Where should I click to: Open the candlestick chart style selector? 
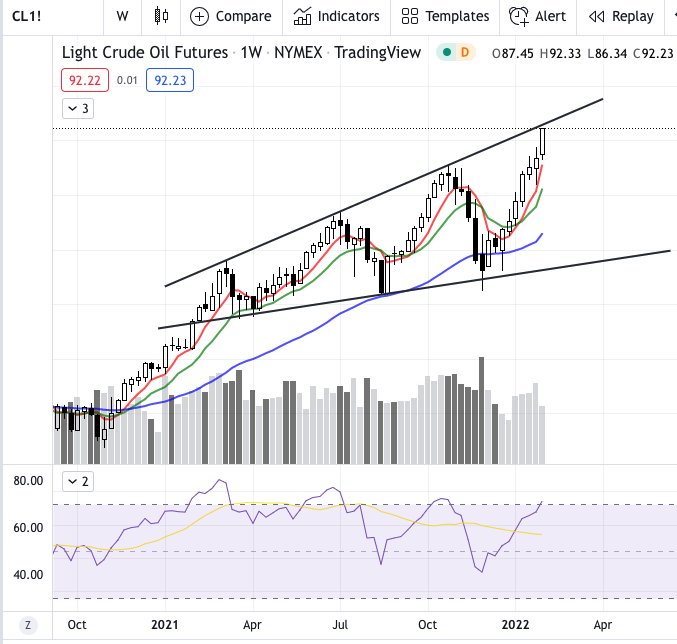tap(163, 16)
